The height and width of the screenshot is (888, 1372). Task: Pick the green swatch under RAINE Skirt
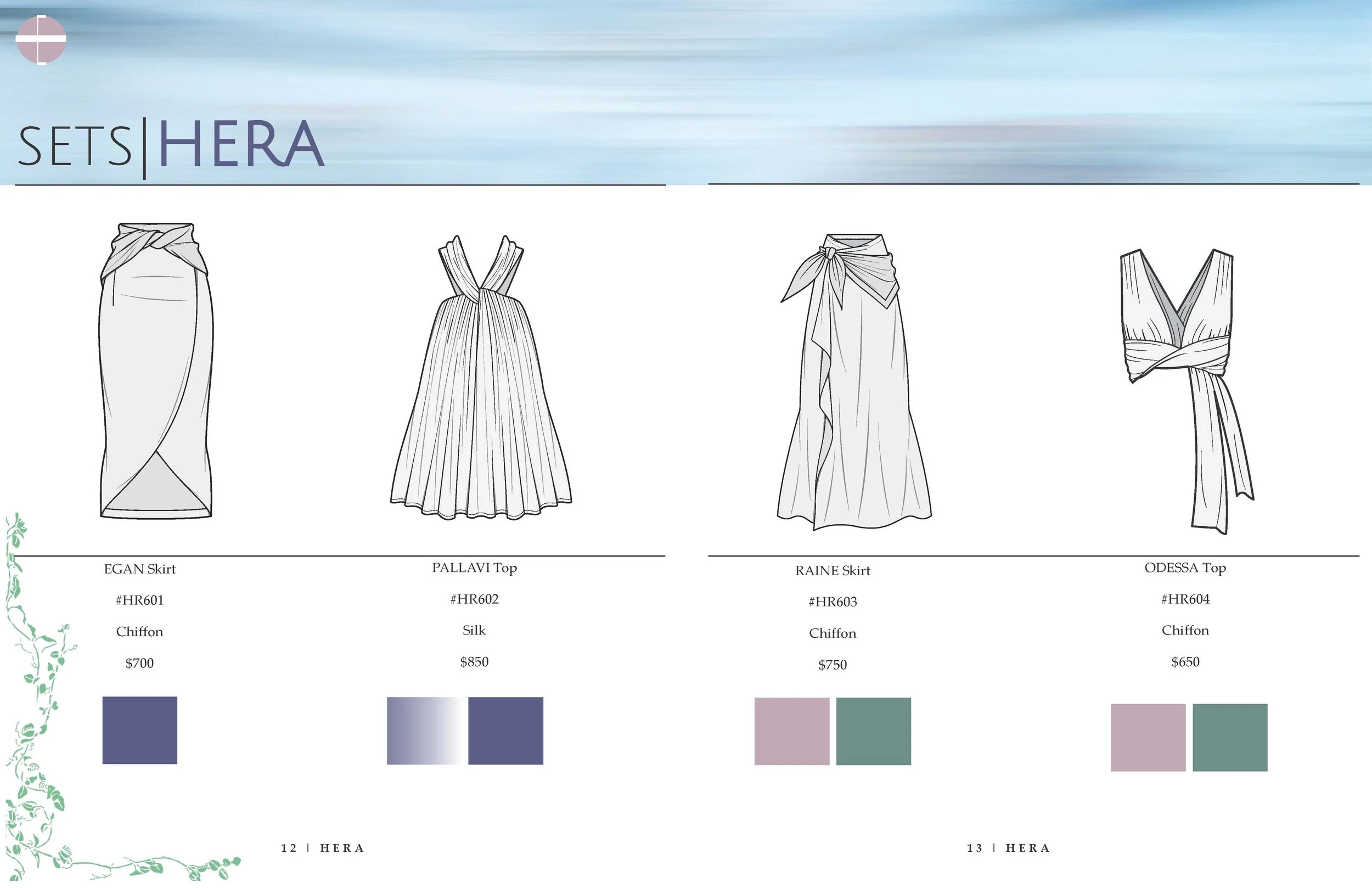point(873,731)
